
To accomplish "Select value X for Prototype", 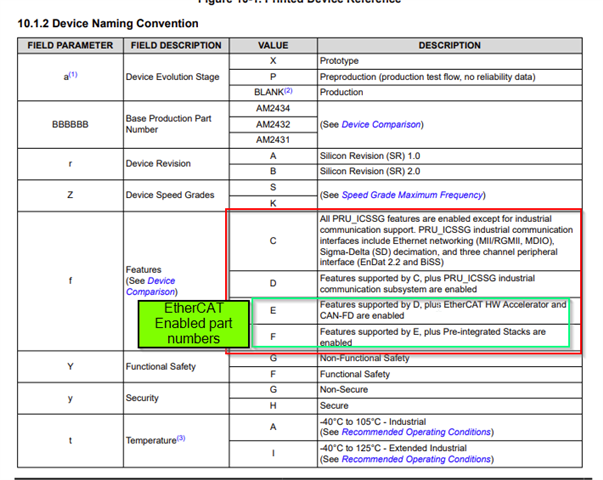I will [x=273, y=61].
